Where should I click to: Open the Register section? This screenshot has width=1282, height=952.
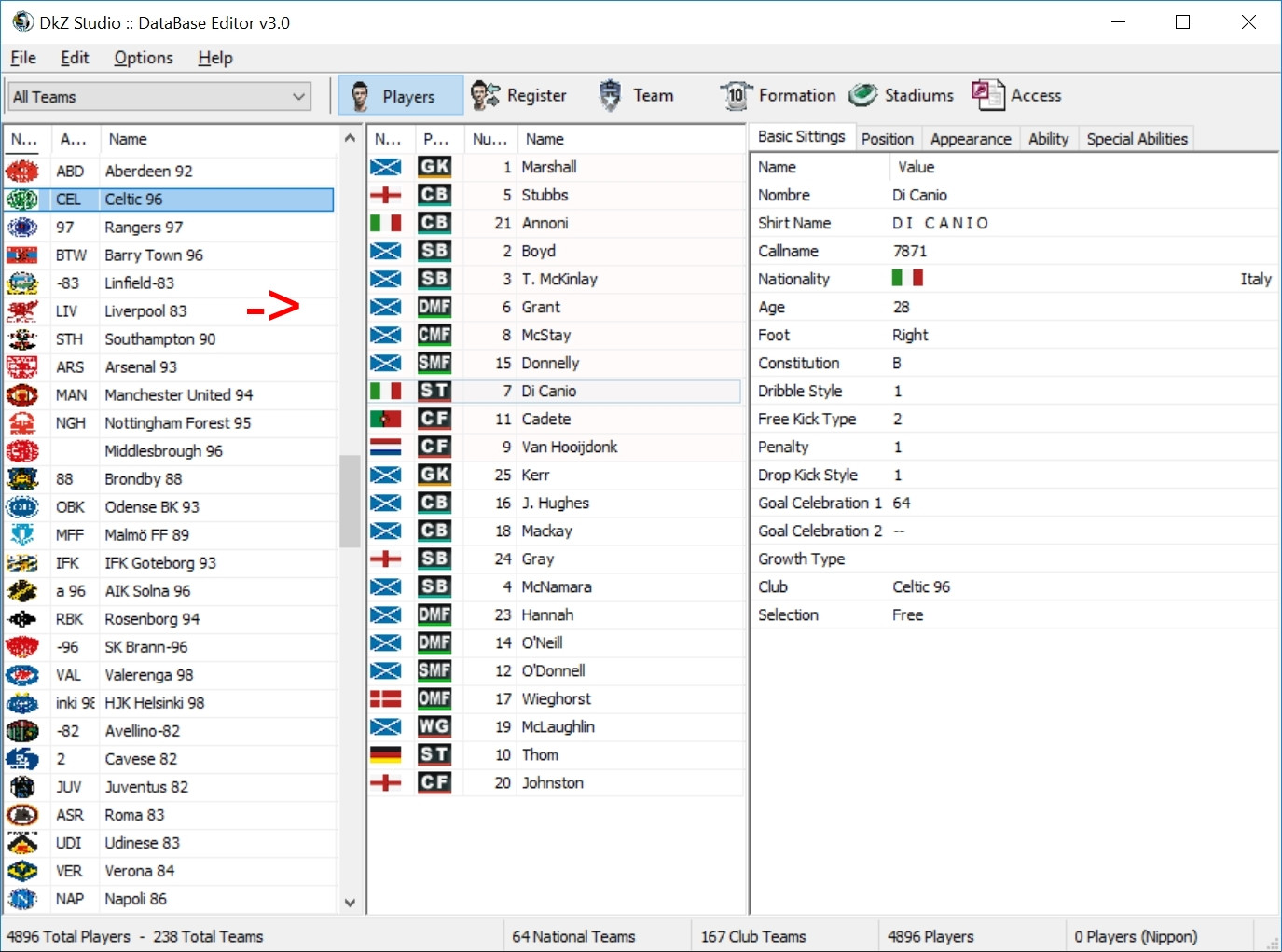point(518,96)
